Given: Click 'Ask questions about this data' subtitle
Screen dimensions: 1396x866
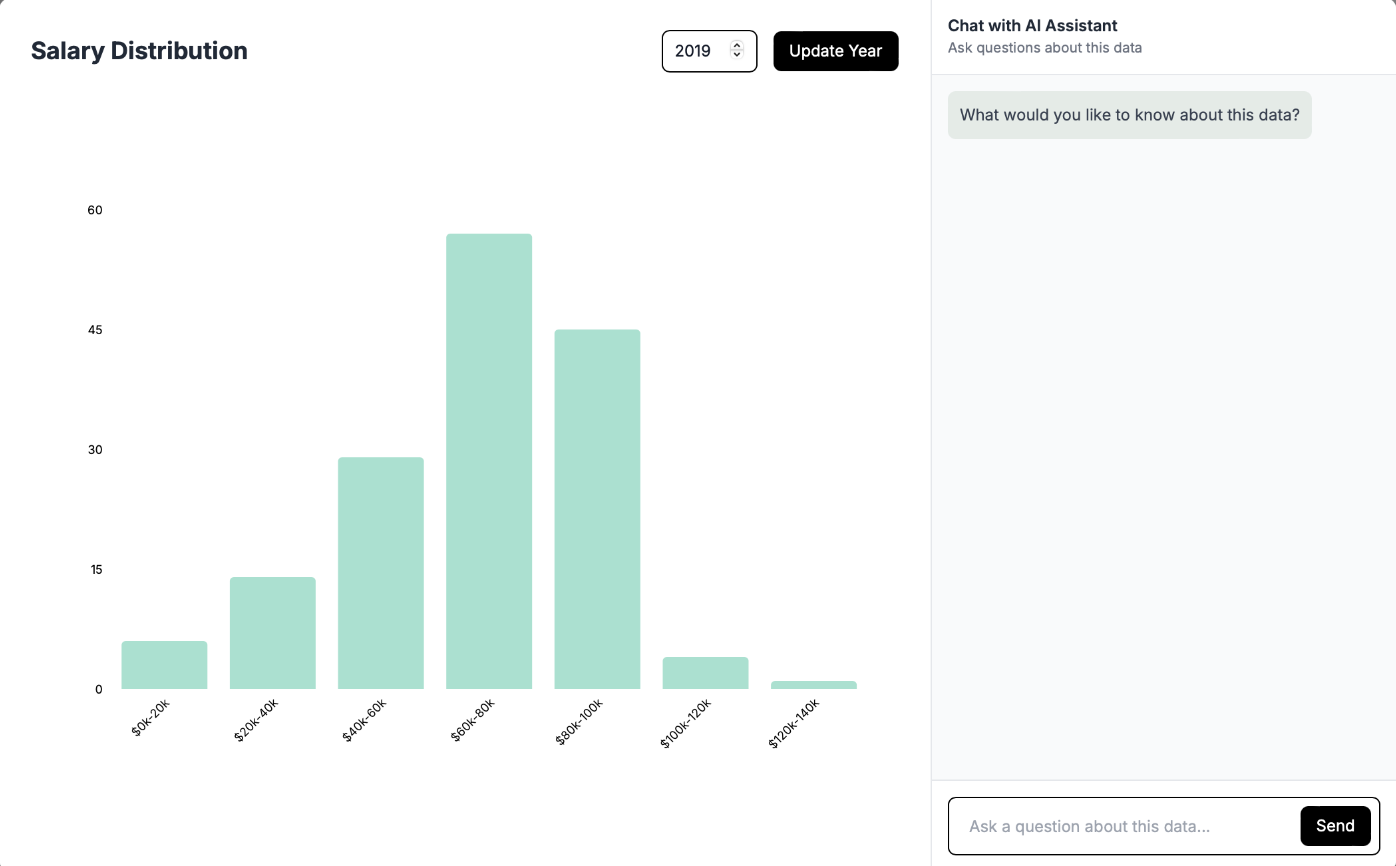Looking at the screenshot, I should (1045, 48).
